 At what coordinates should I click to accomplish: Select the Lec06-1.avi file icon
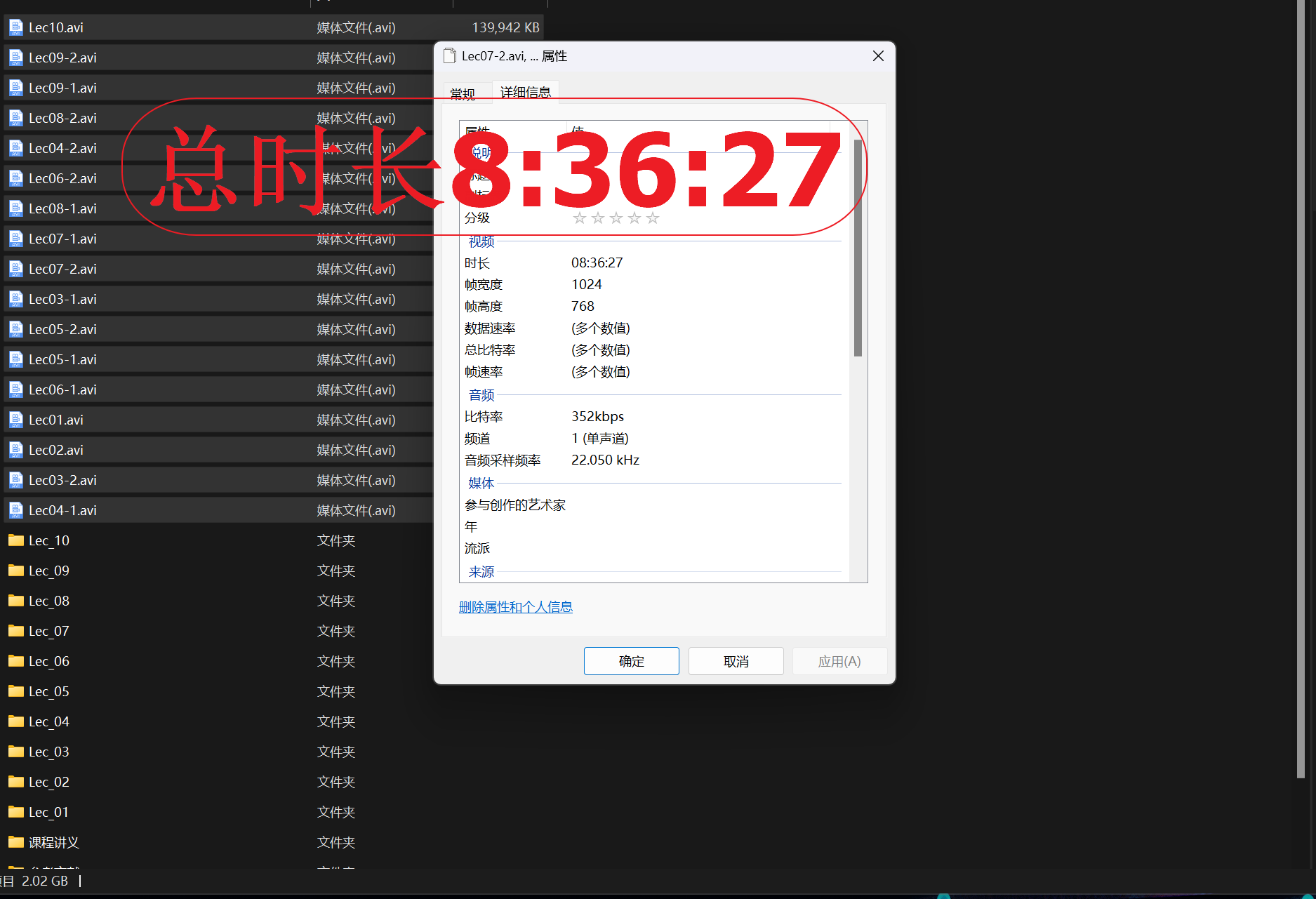pos(15,389)
